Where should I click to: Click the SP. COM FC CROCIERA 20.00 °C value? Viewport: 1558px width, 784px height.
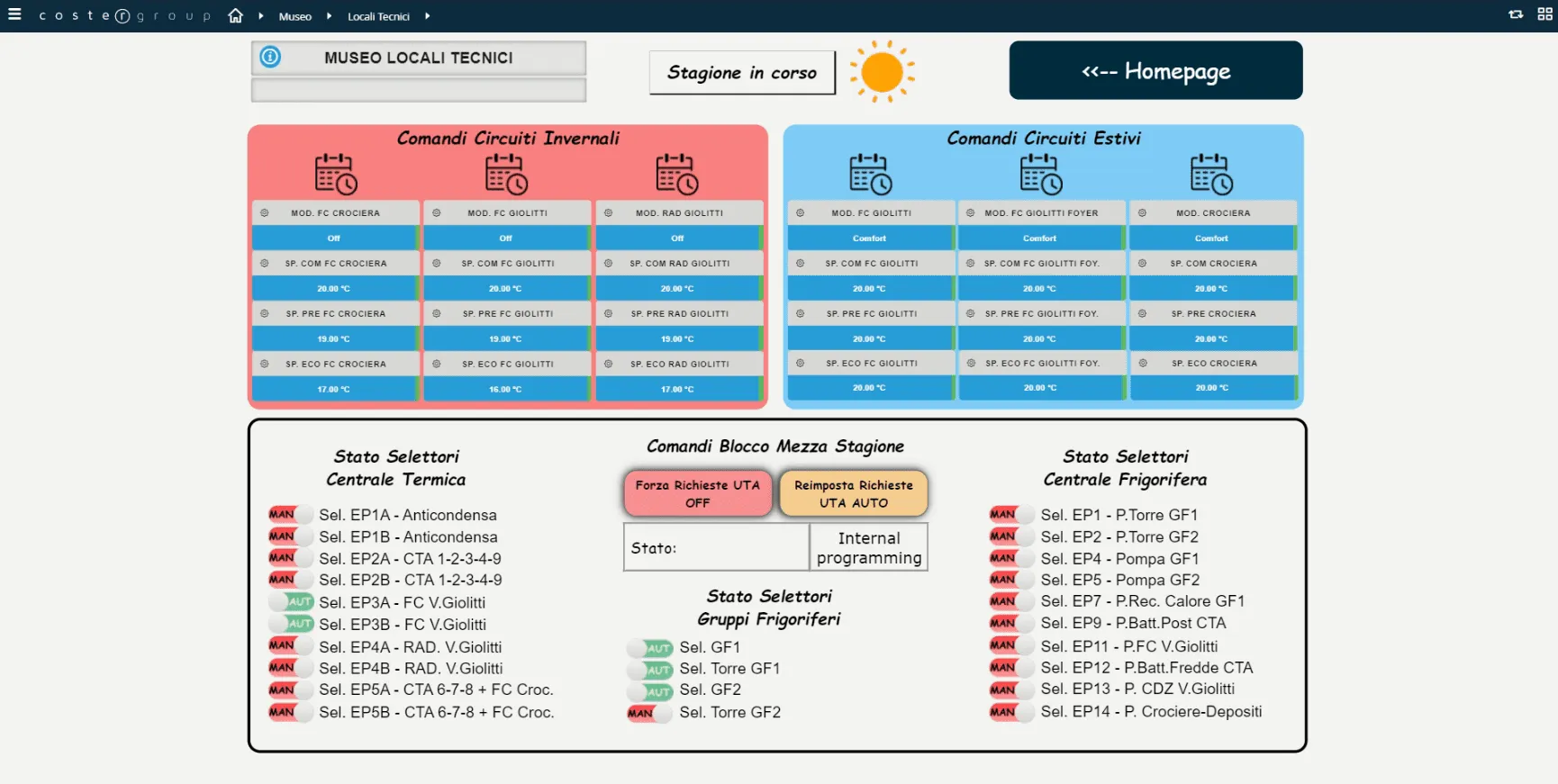[334, 289]
